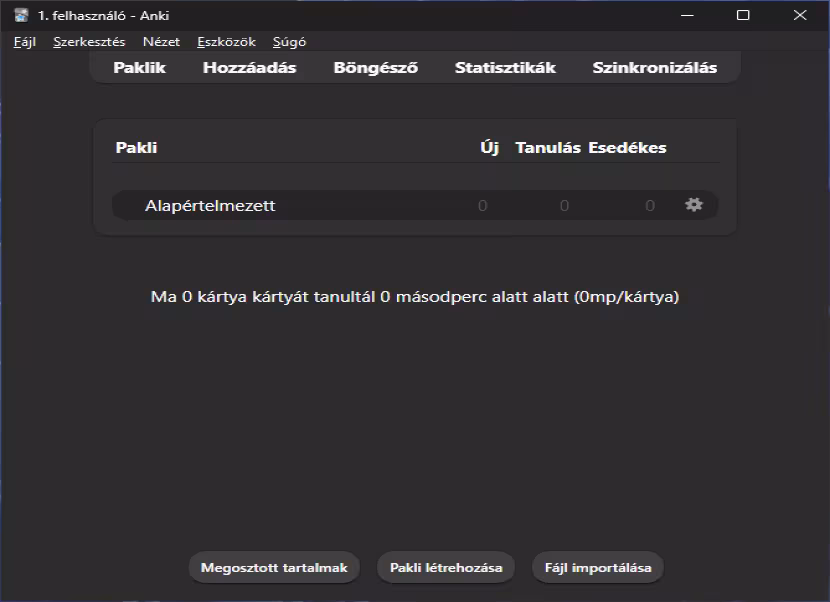830x602 pixels.
Task: Click Megosztott tartalmak button
Action: [274, 568]
